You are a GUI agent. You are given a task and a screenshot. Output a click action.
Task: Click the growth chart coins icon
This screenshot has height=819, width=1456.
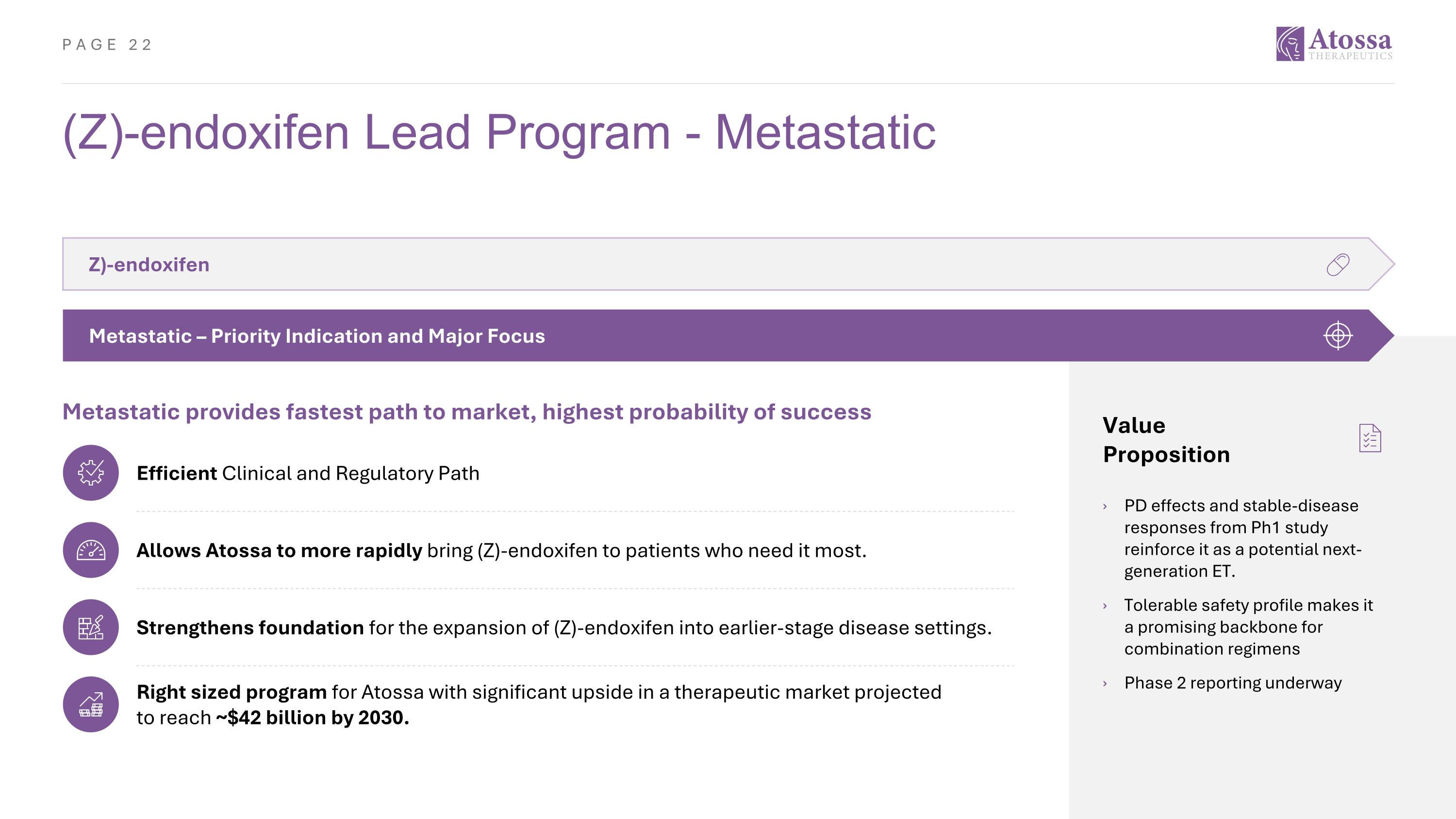point(90,704)
